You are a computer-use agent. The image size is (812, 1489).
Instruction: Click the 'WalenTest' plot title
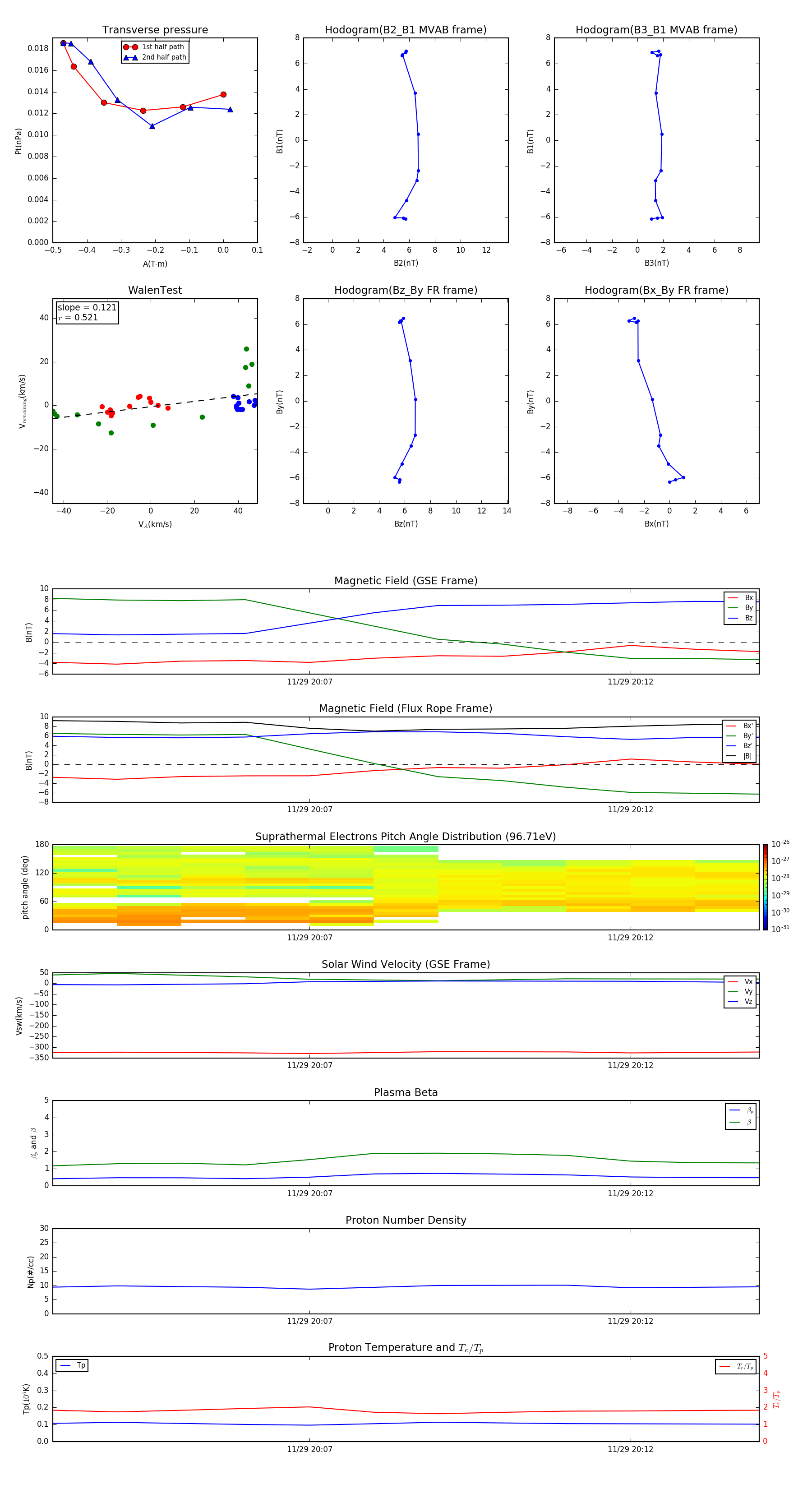click(x=155, y=290)
